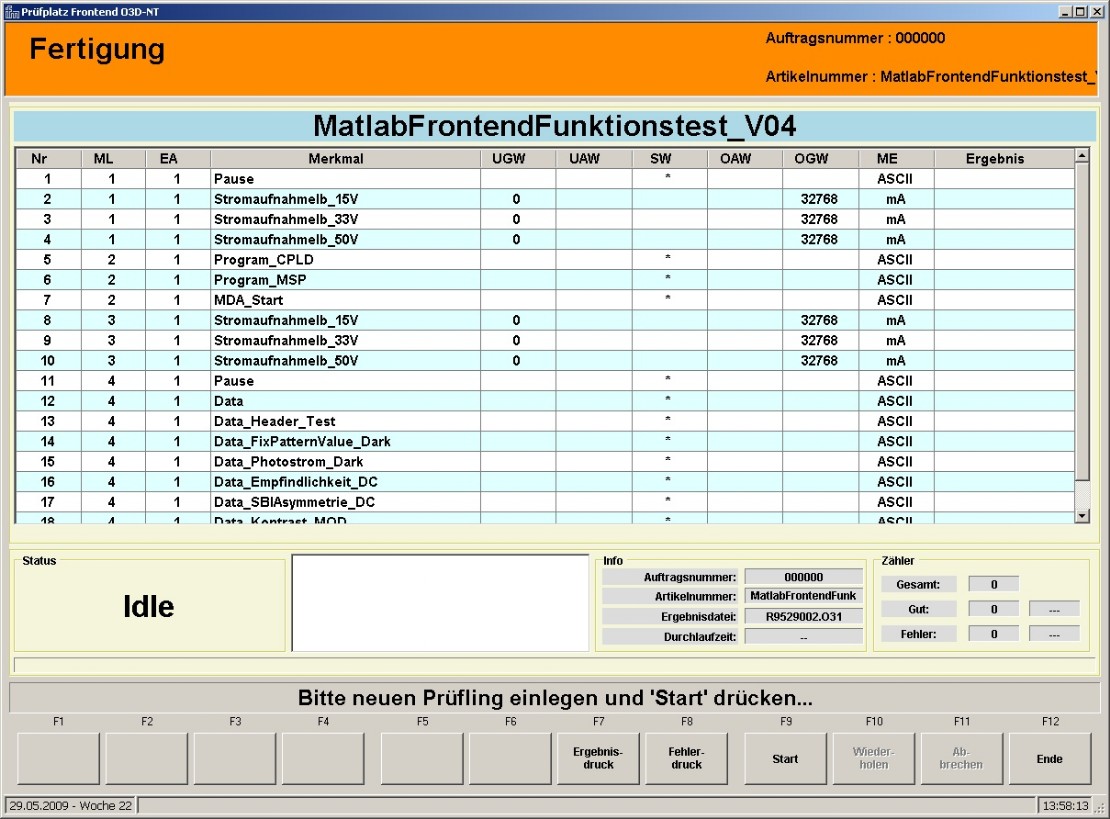
Task: Select the Merkmal column header
Action: 345,159
